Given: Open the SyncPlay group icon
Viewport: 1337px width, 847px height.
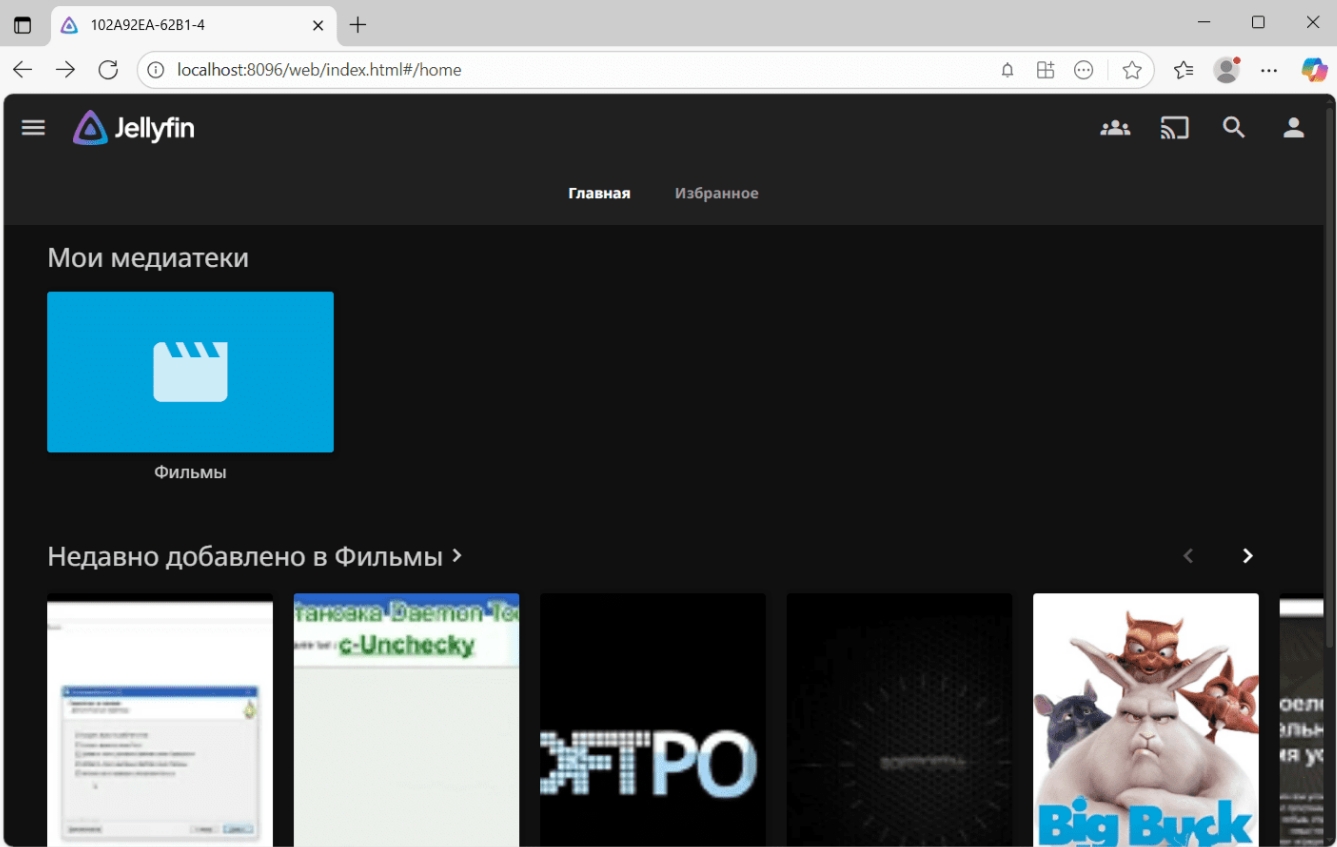Looking at the screenshot, I should (1115, 128).
